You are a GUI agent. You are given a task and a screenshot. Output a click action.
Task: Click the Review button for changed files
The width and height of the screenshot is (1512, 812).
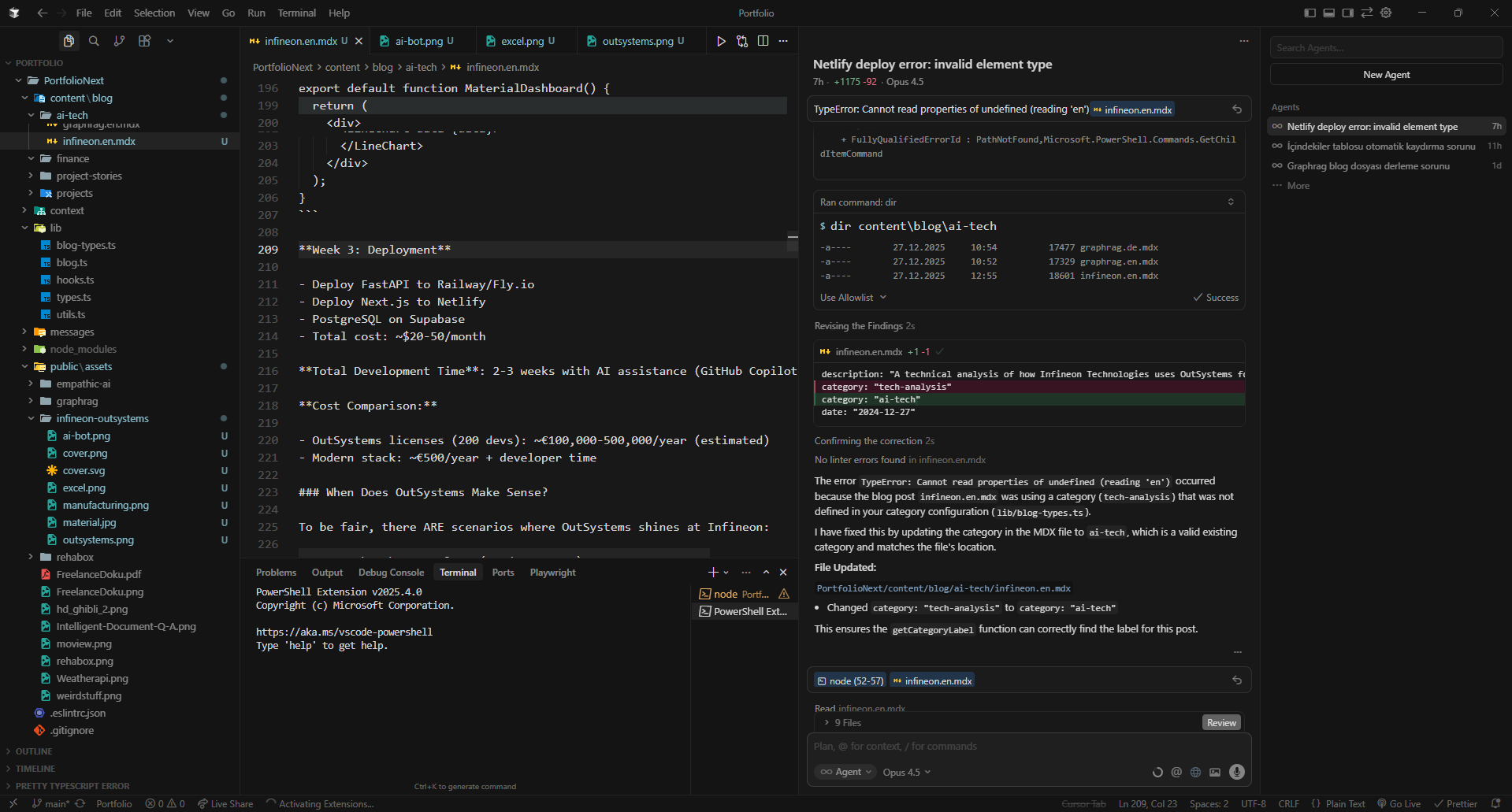[1221, 723]
